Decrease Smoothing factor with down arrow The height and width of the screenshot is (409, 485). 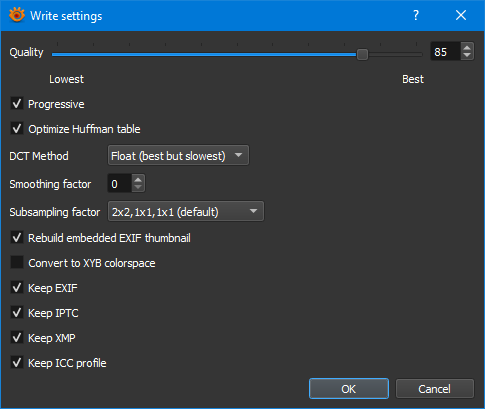(138, 187)
